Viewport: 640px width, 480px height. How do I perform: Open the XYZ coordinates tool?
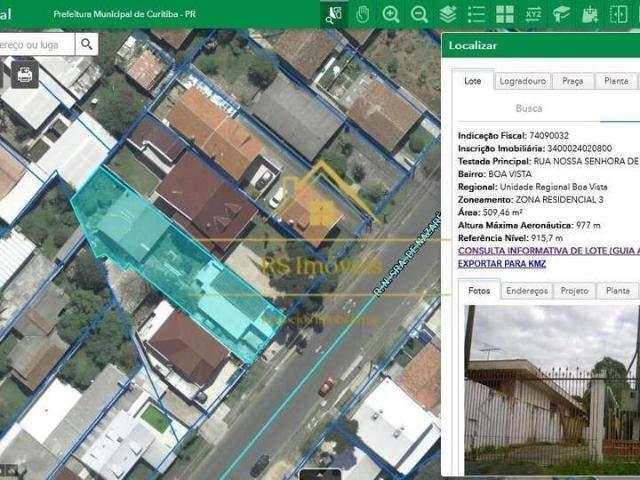click(533, 14)
